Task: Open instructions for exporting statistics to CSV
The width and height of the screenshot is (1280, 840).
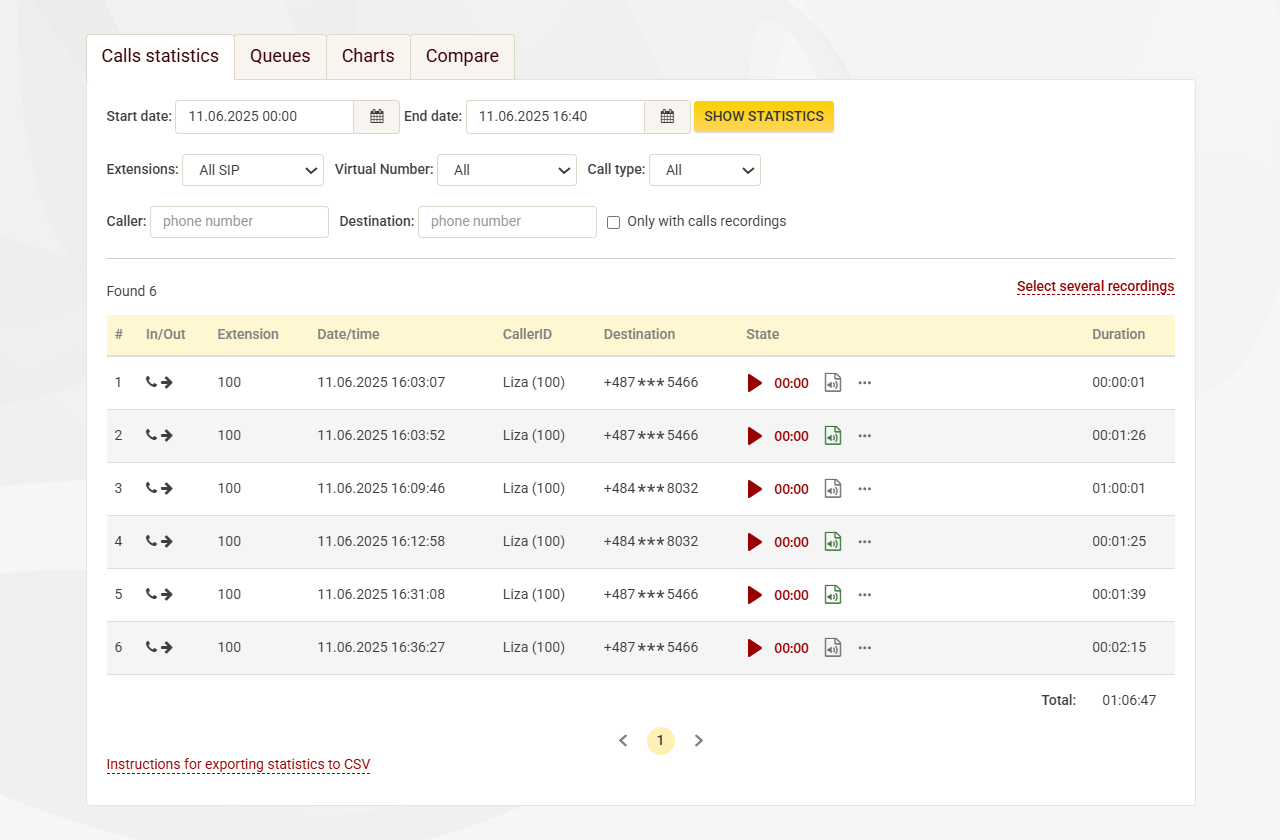Action: (238, 764)
